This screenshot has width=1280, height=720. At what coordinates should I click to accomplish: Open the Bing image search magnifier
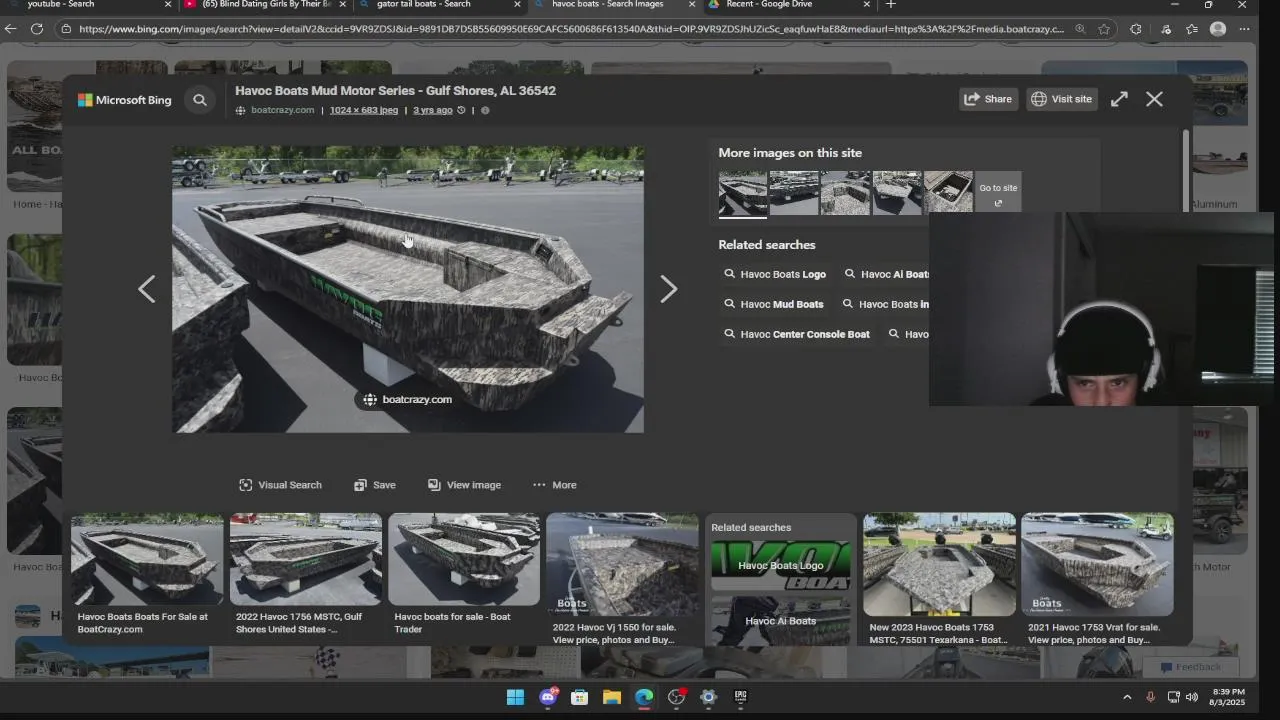click(200, 100)
